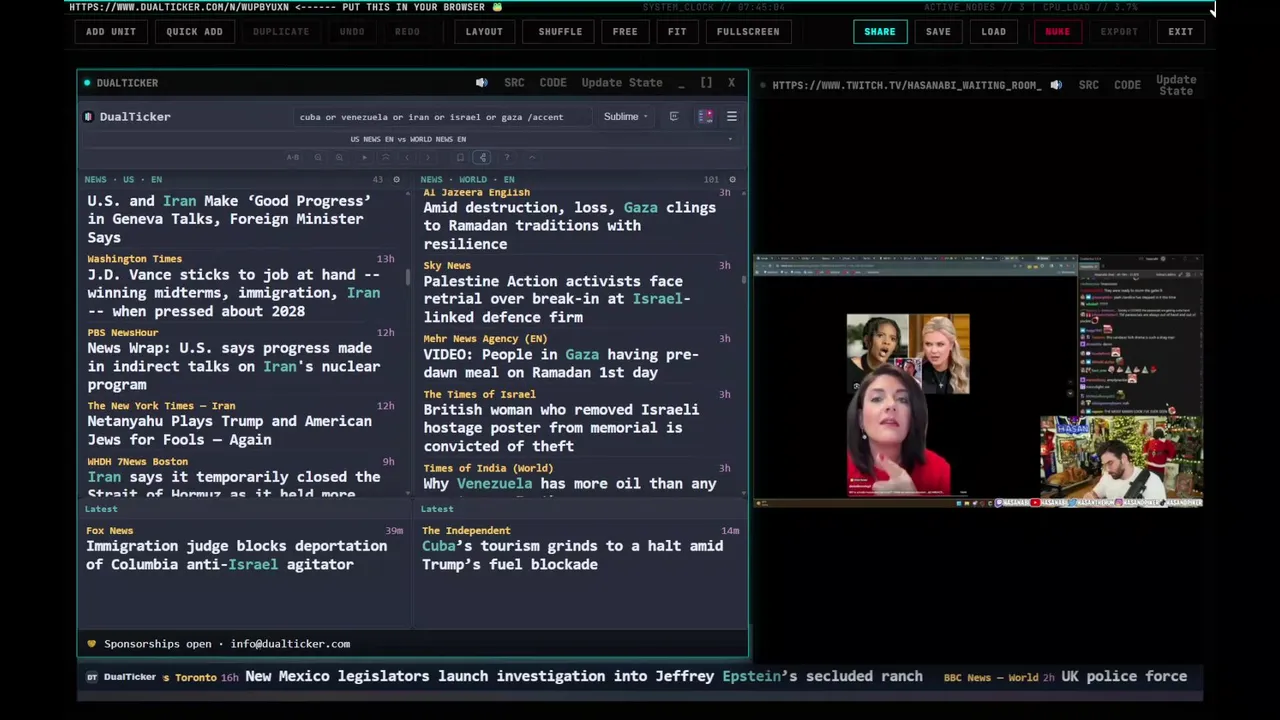1280x720 pixels.
Task: Click the world news column scrollbar
Action: click(x=744, y=280)
